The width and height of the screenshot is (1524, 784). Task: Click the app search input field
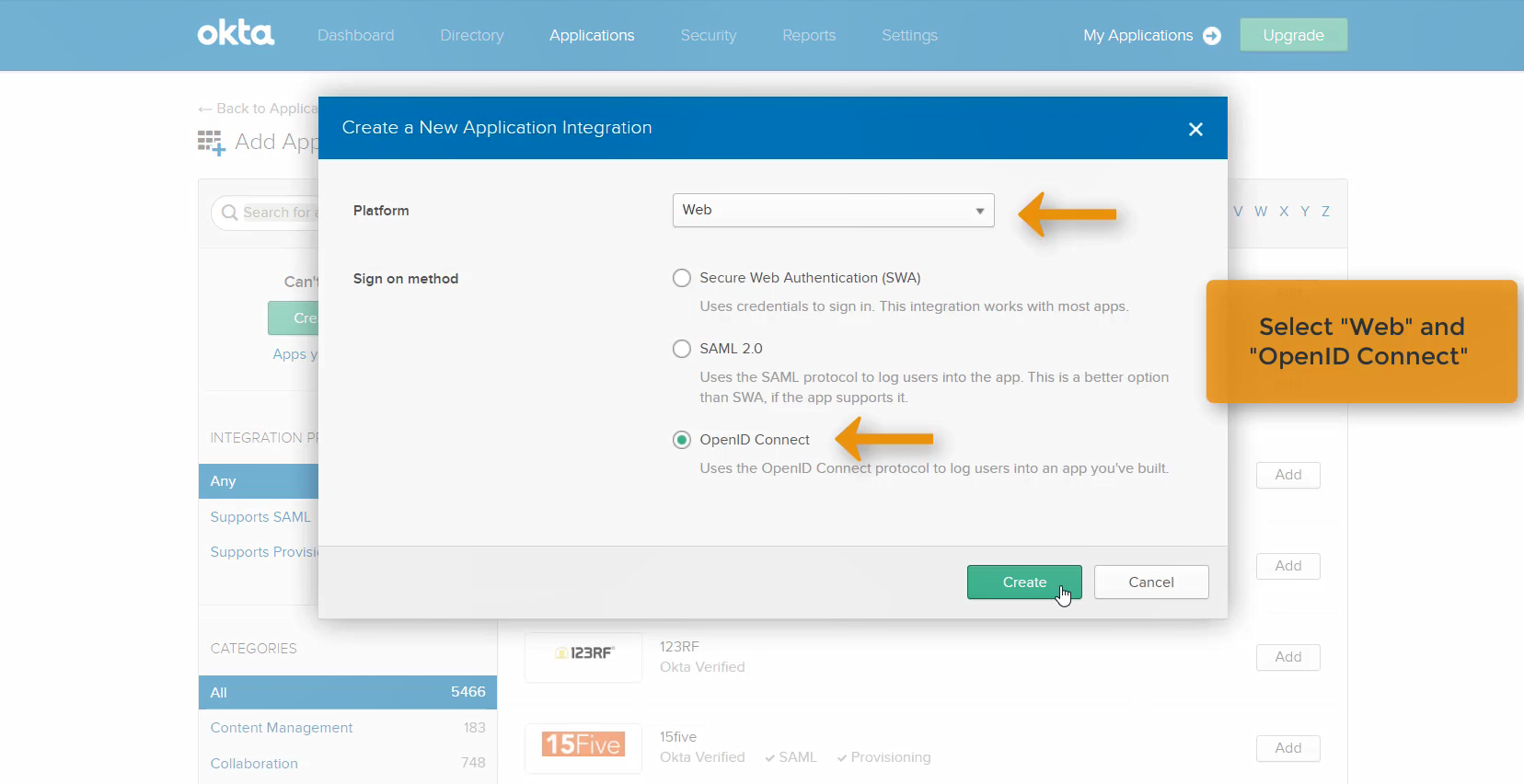(265, 213)
